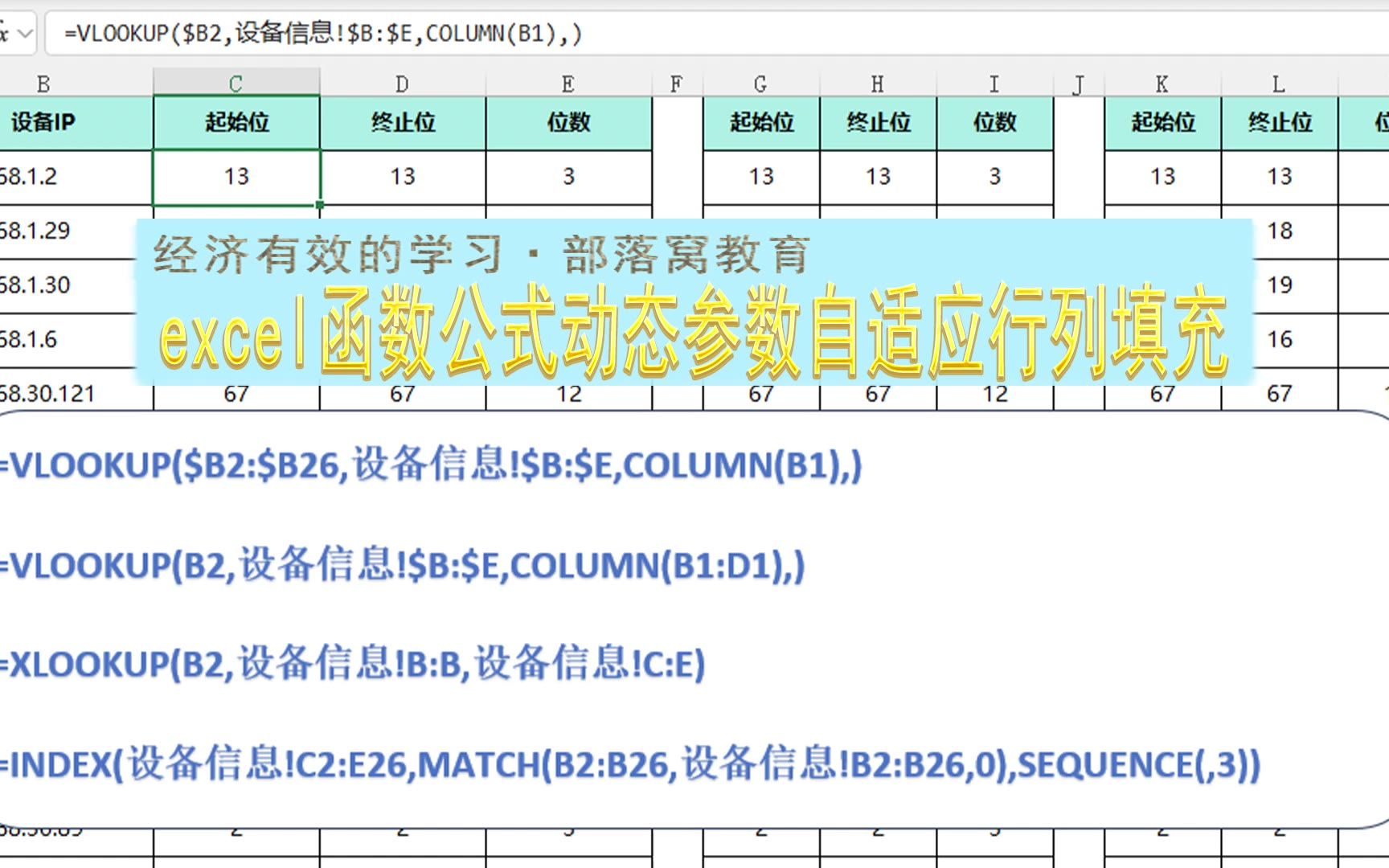The image size is (1389, 868).
Task: Select column J header
Action: [1079, 84]
